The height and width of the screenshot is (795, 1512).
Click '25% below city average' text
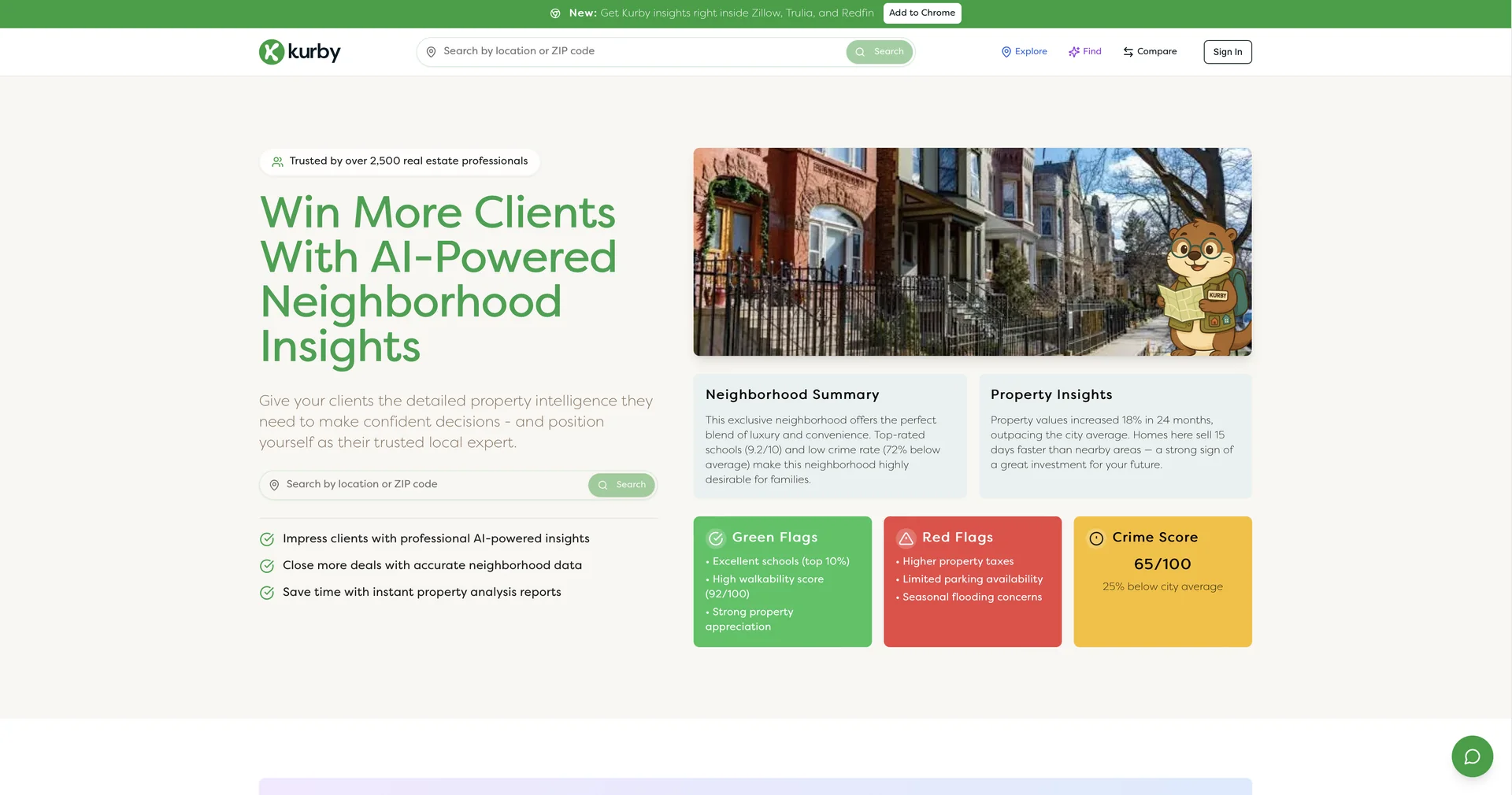tap(1162, 586)
